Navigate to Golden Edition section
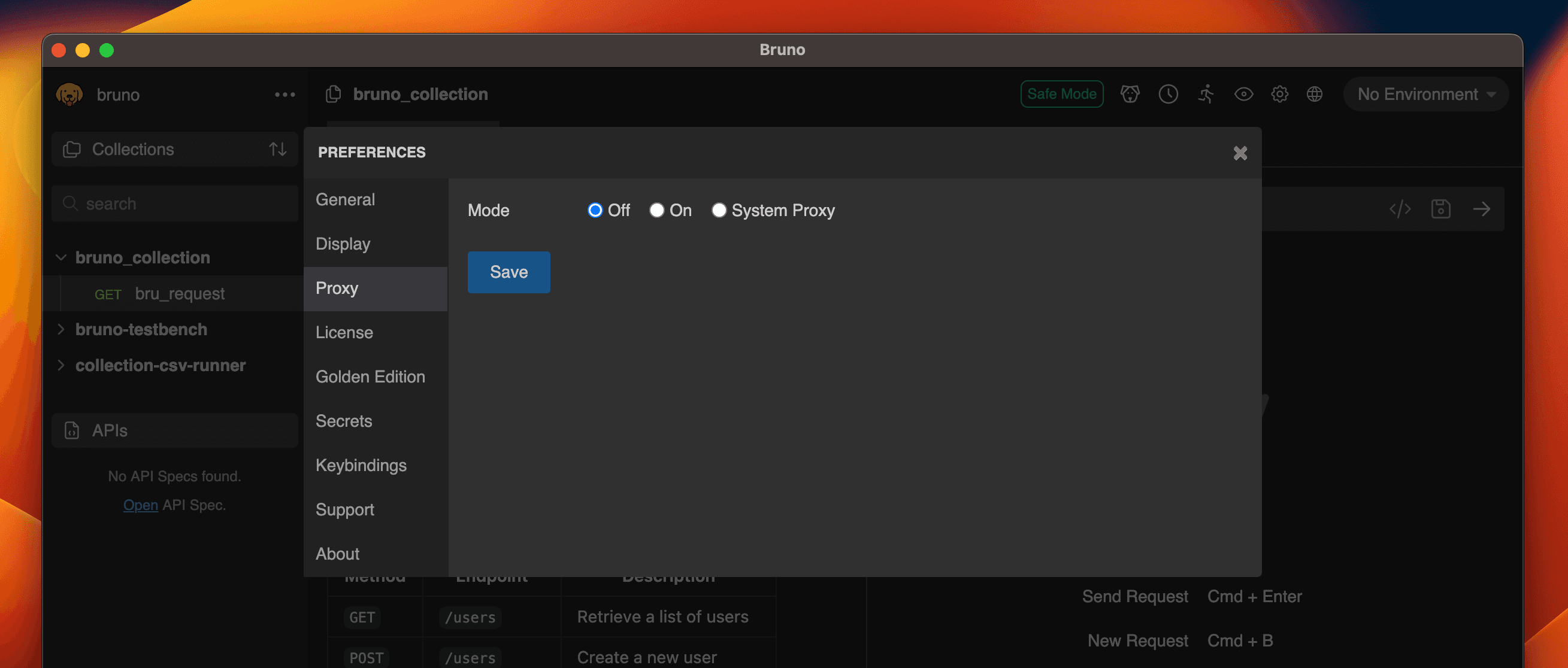 tap(370, 376)
